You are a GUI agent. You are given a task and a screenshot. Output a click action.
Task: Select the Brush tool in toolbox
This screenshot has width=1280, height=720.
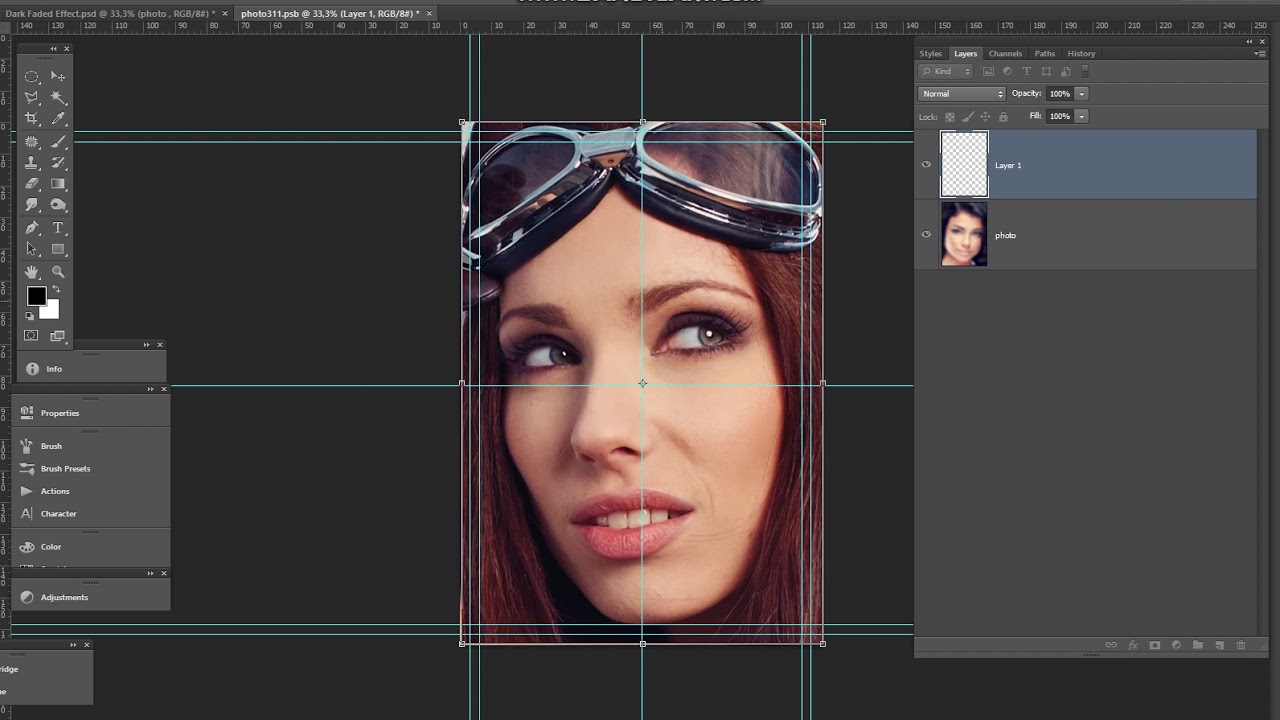(x=58, y=142)
